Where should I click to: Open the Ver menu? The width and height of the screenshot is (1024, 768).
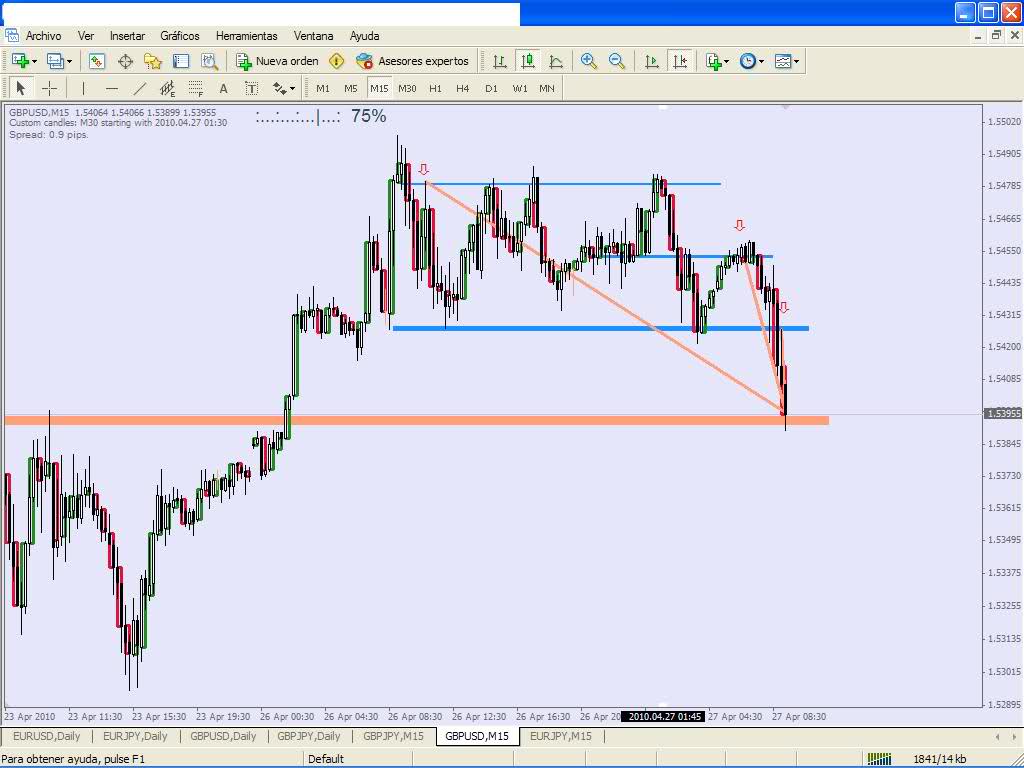pos(86,36)
